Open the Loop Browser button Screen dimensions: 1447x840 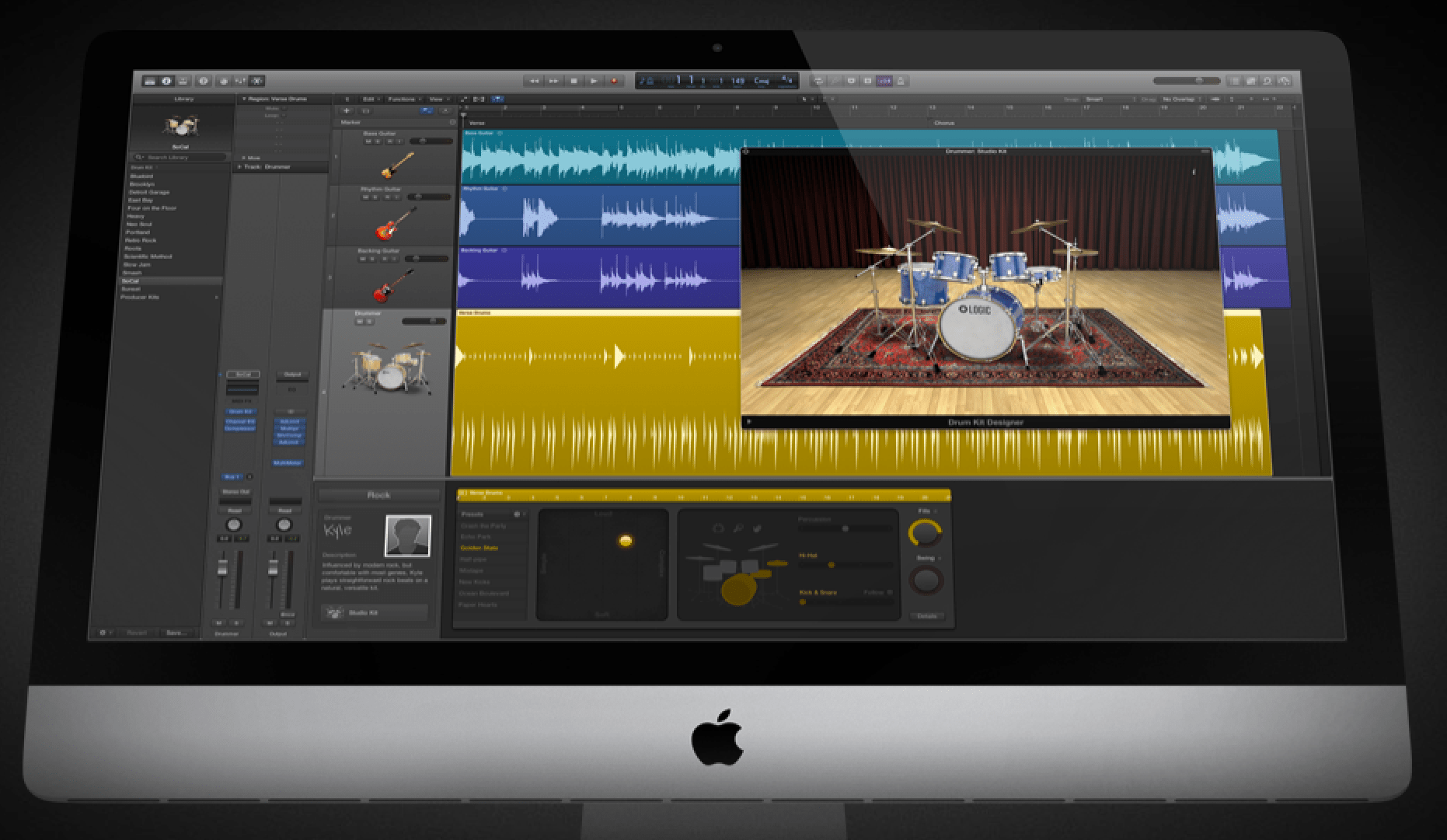(x=1267, y=81)
